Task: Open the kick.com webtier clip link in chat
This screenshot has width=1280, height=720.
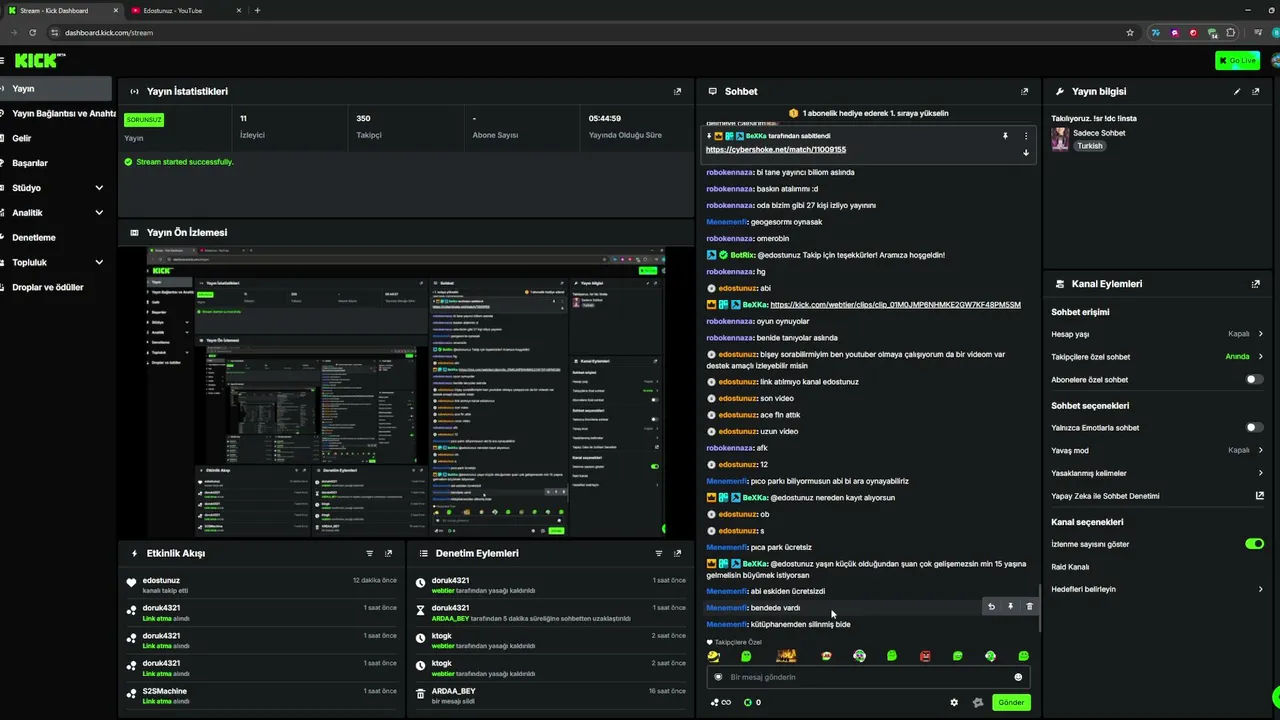Action: 895,305
